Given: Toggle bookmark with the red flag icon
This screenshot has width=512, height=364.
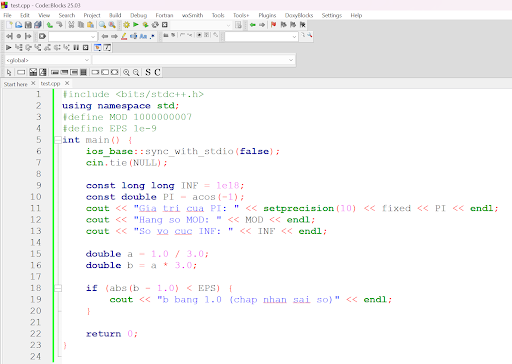Looking at the screenshot, I should [x=274, y=25].
